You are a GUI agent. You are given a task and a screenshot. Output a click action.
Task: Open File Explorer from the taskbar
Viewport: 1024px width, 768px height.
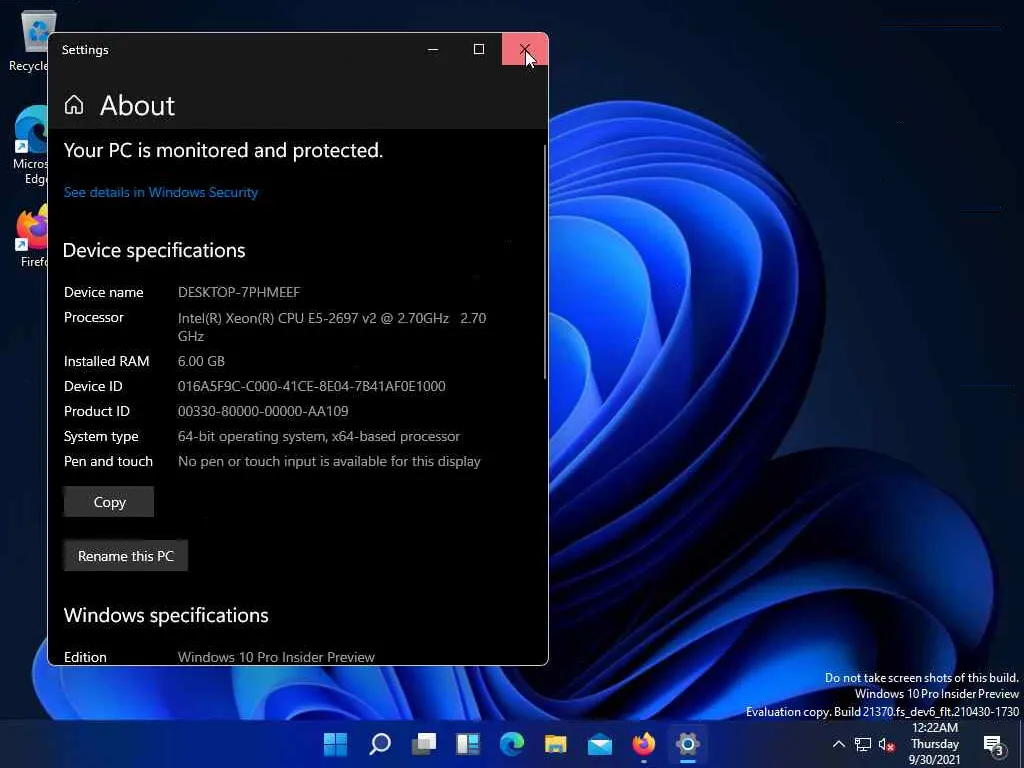click(x=556, y=743)
